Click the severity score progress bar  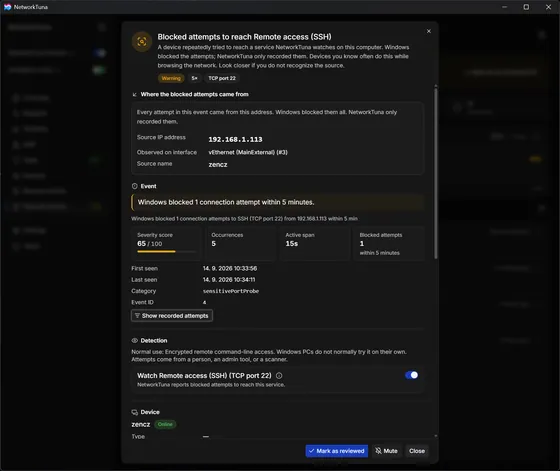[x=167, y=252]
